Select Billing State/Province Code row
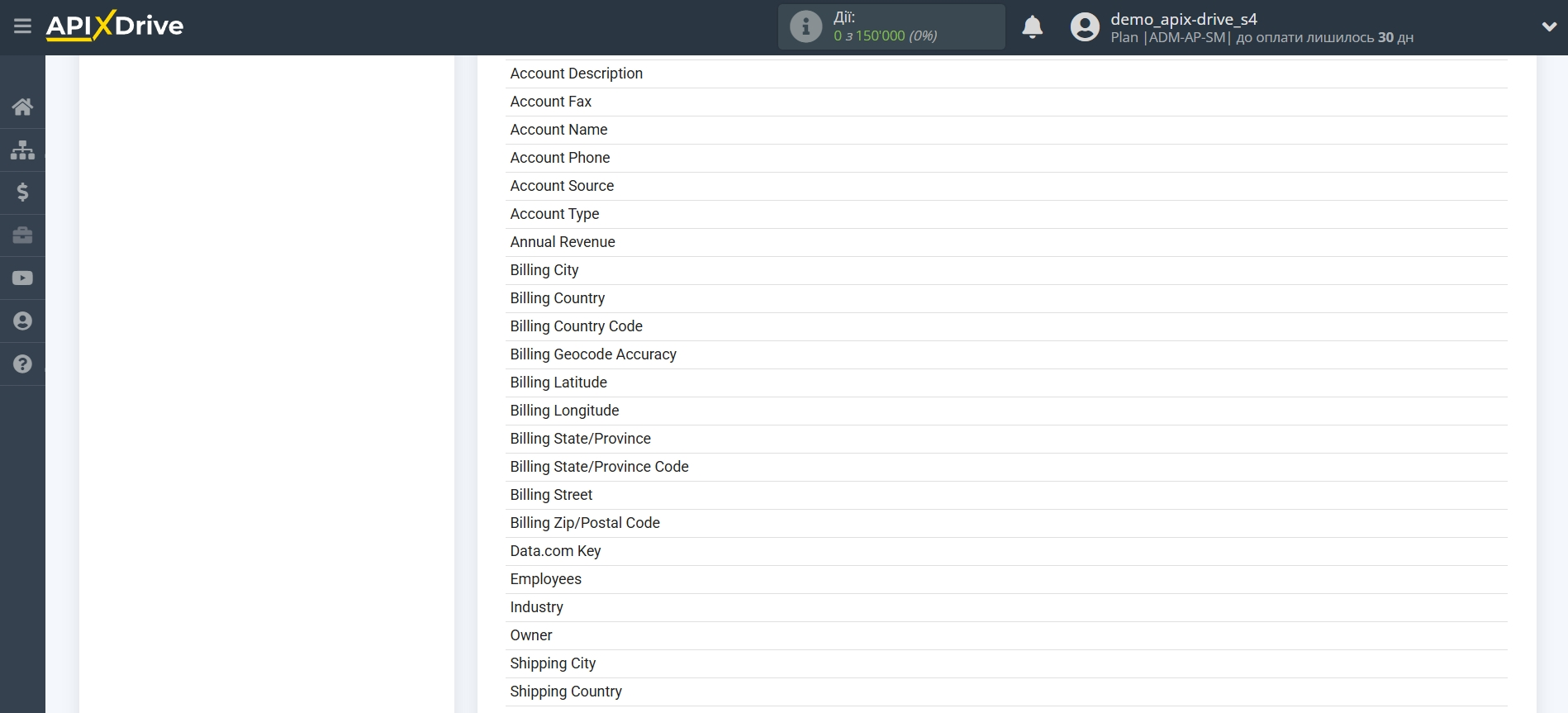The height and width of the screenshot is (713, 1568). point(1006,467)
